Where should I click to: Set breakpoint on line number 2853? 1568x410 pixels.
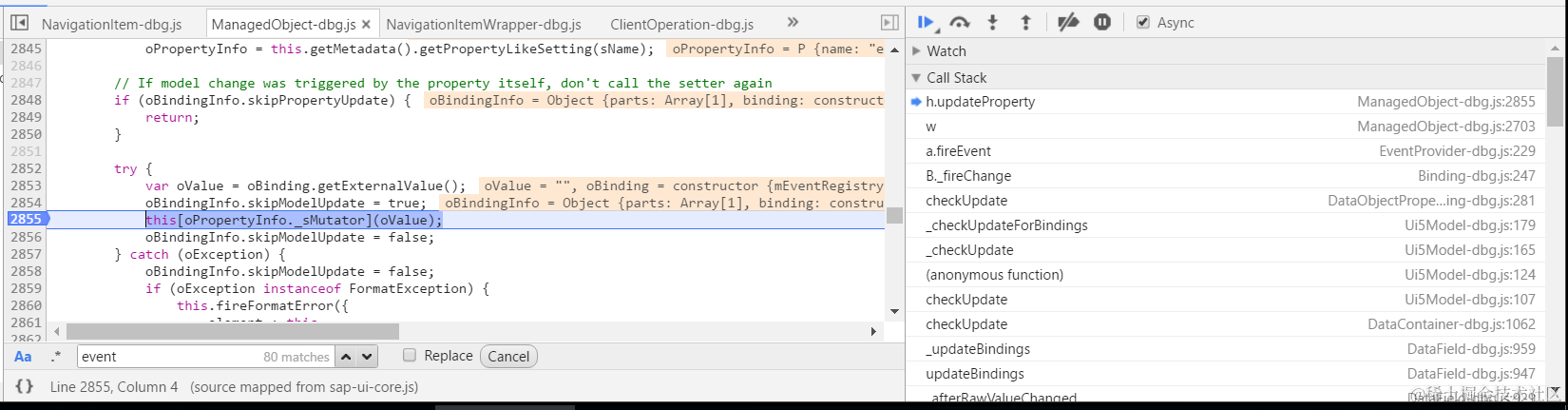pyautogui.click(x=26, y=185)
